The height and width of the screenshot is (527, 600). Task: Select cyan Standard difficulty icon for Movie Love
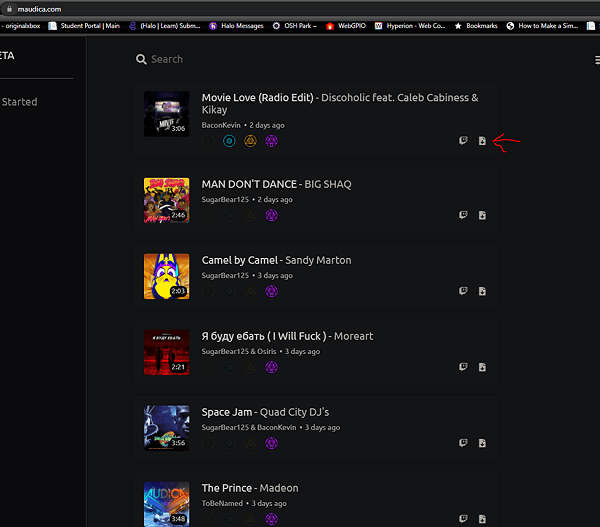click(229, 141)
